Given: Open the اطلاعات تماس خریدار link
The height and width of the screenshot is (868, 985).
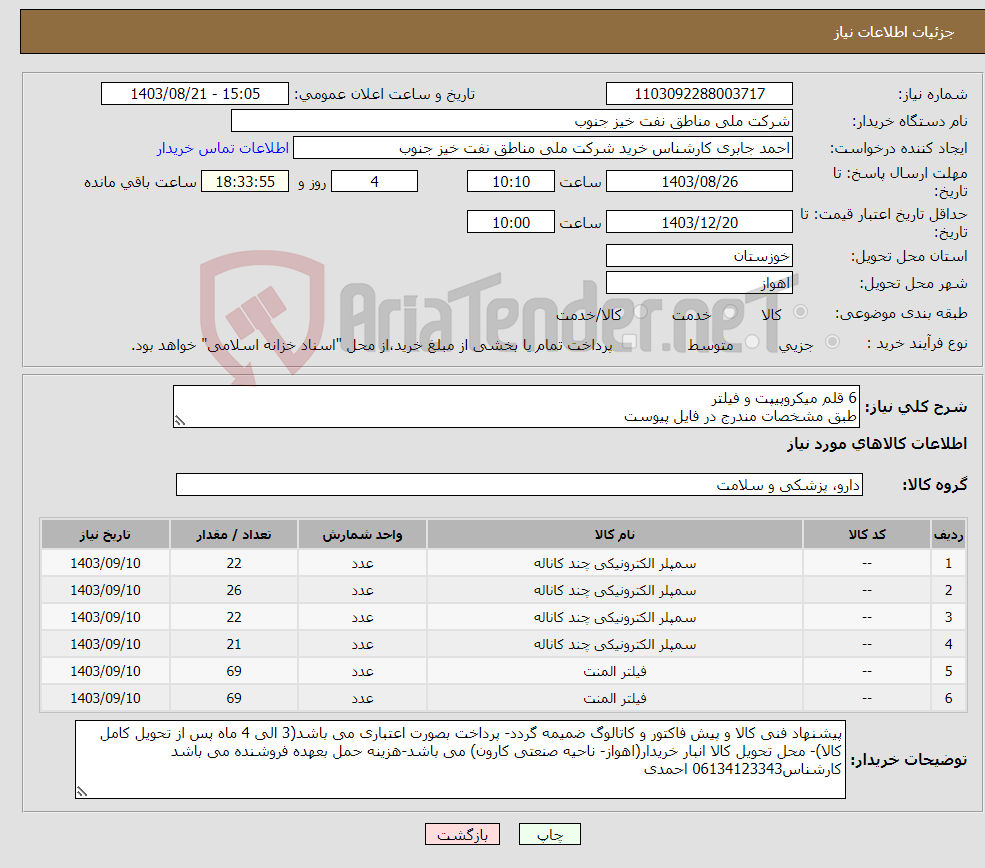Looking at the screenshot, I should click(x=223, y=148).
